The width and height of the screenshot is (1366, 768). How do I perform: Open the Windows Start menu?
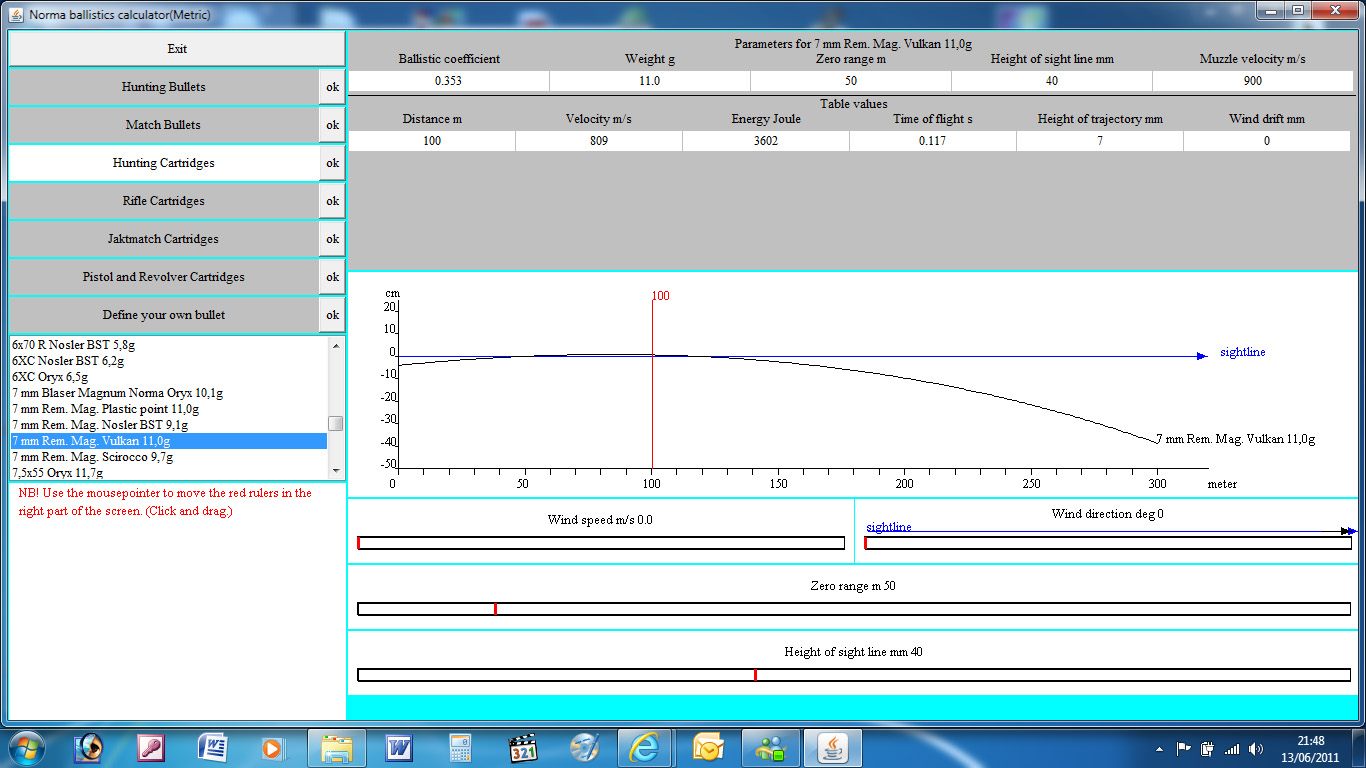(x=24, y=747)
